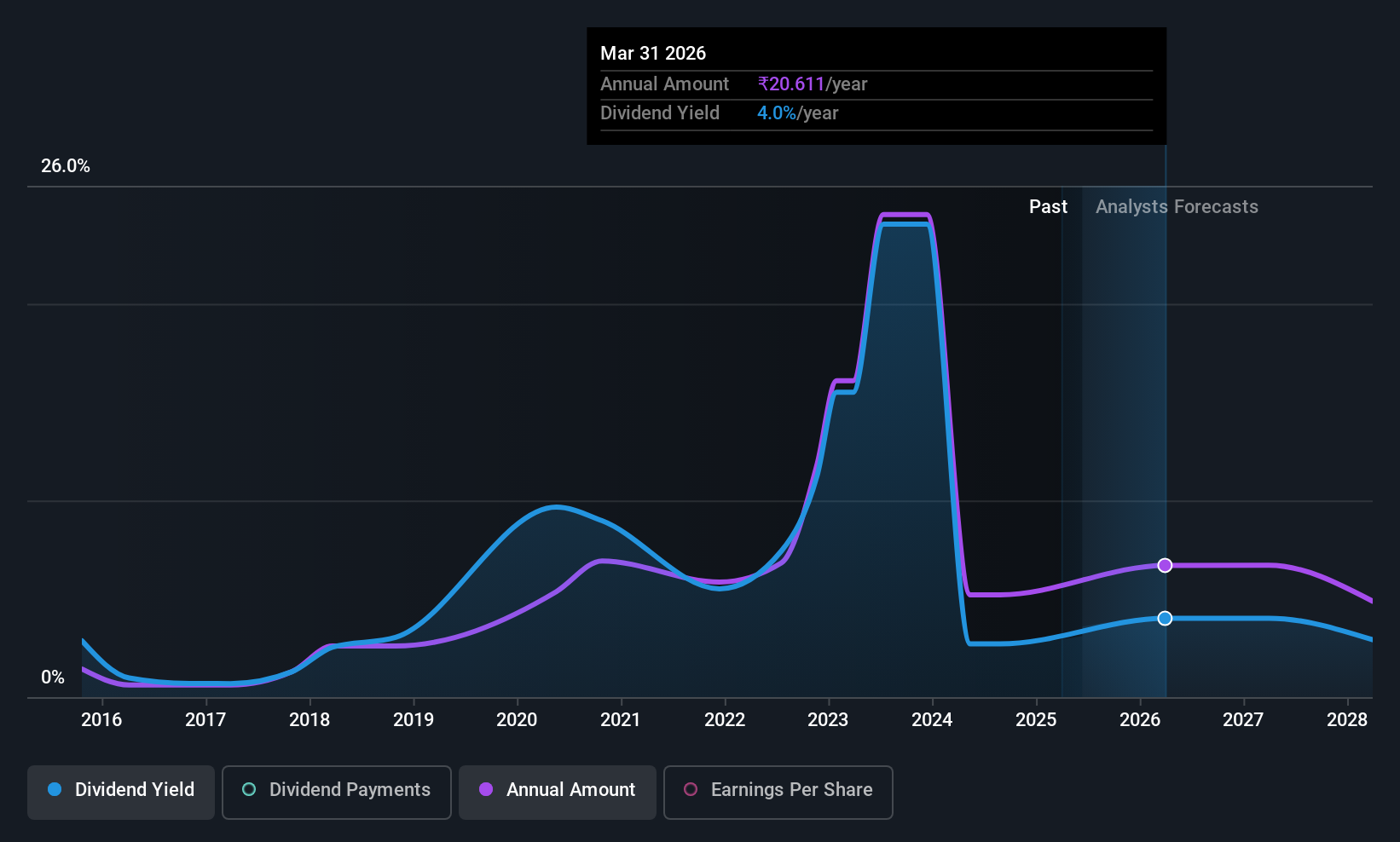Click the Analysts Forecasts label
This screenshot has height=842, width=1400.
click(x=1177, y=207)
